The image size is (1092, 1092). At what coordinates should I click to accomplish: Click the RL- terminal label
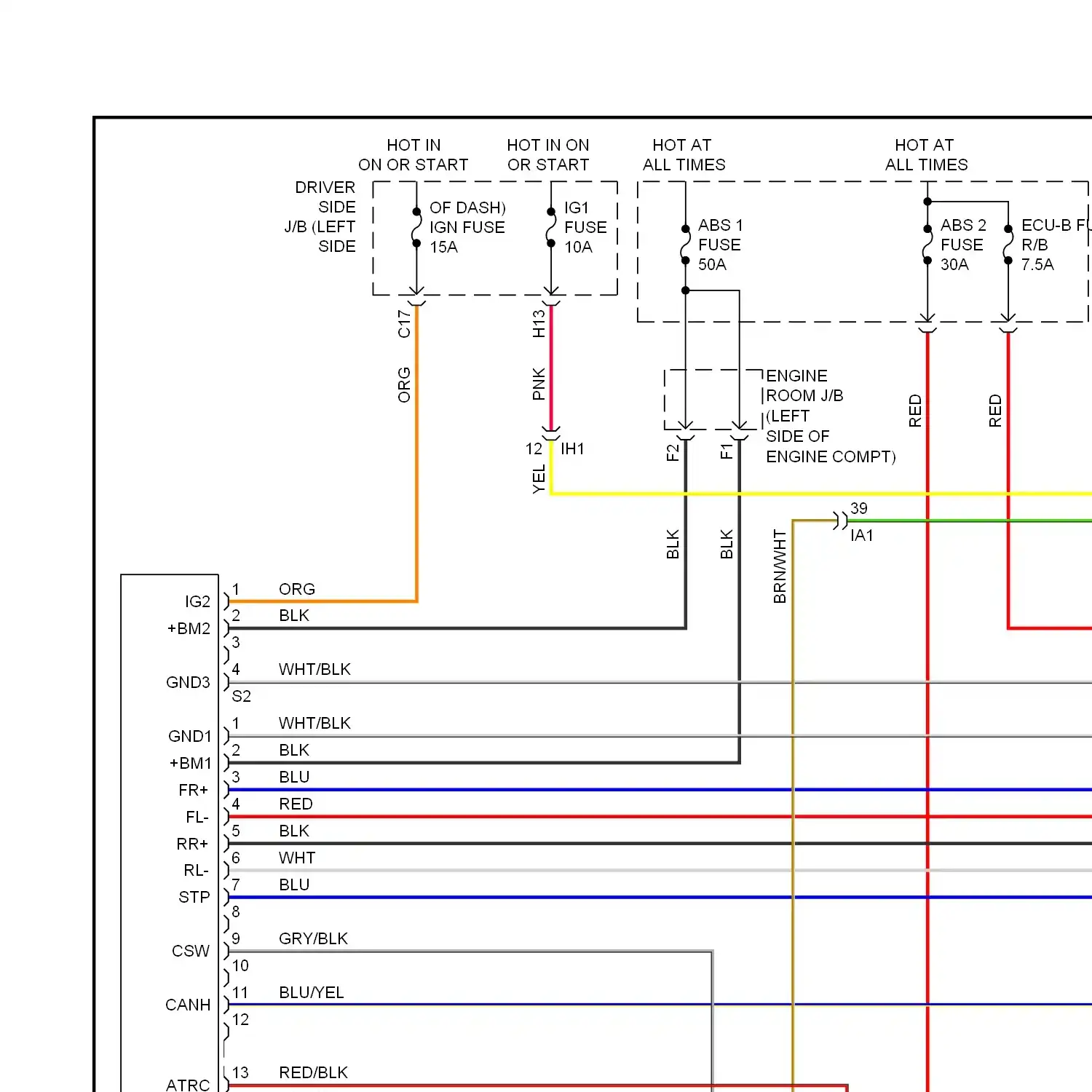pos(196,871)
